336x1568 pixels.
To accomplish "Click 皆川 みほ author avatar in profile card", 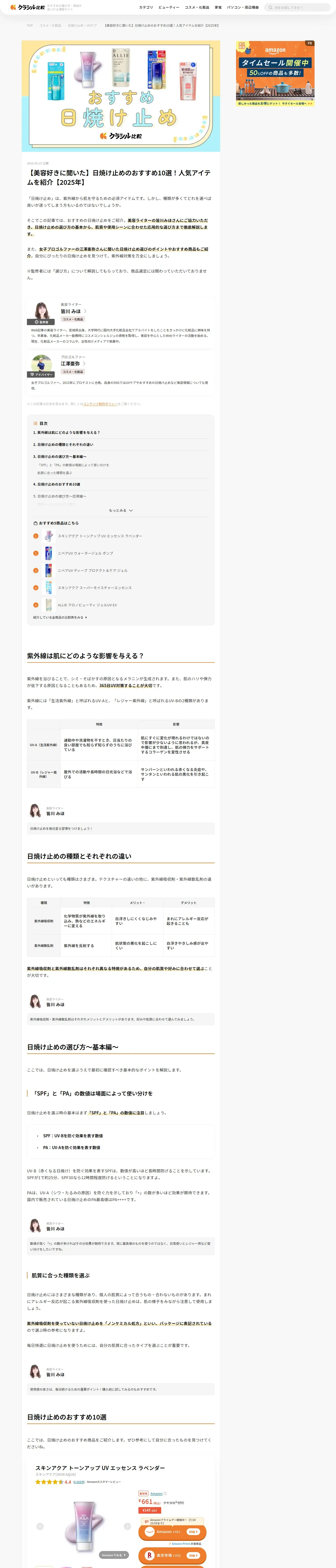I will tap(41, 310).
